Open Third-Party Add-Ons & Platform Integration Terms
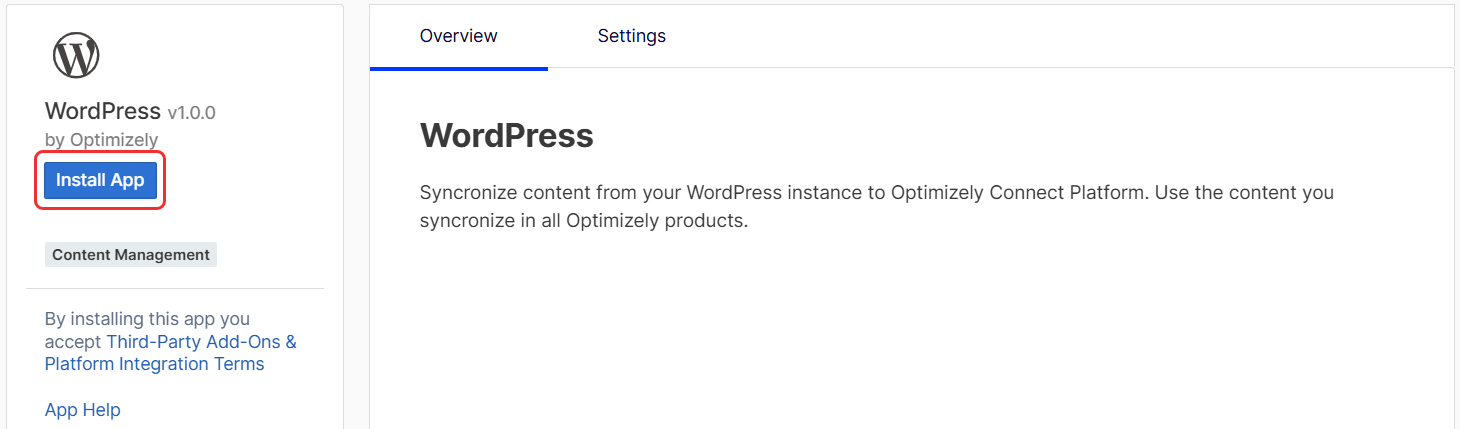Image resolution: width=1460 pixels, height=429 pixels. (x=171, y=353)
